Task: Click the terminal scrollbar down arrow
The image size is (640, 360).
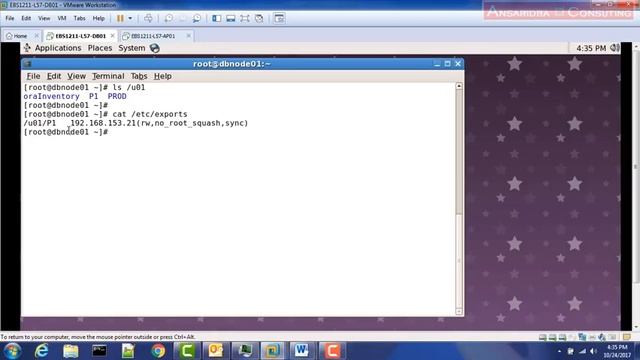Action: click(x=459, y=311)
